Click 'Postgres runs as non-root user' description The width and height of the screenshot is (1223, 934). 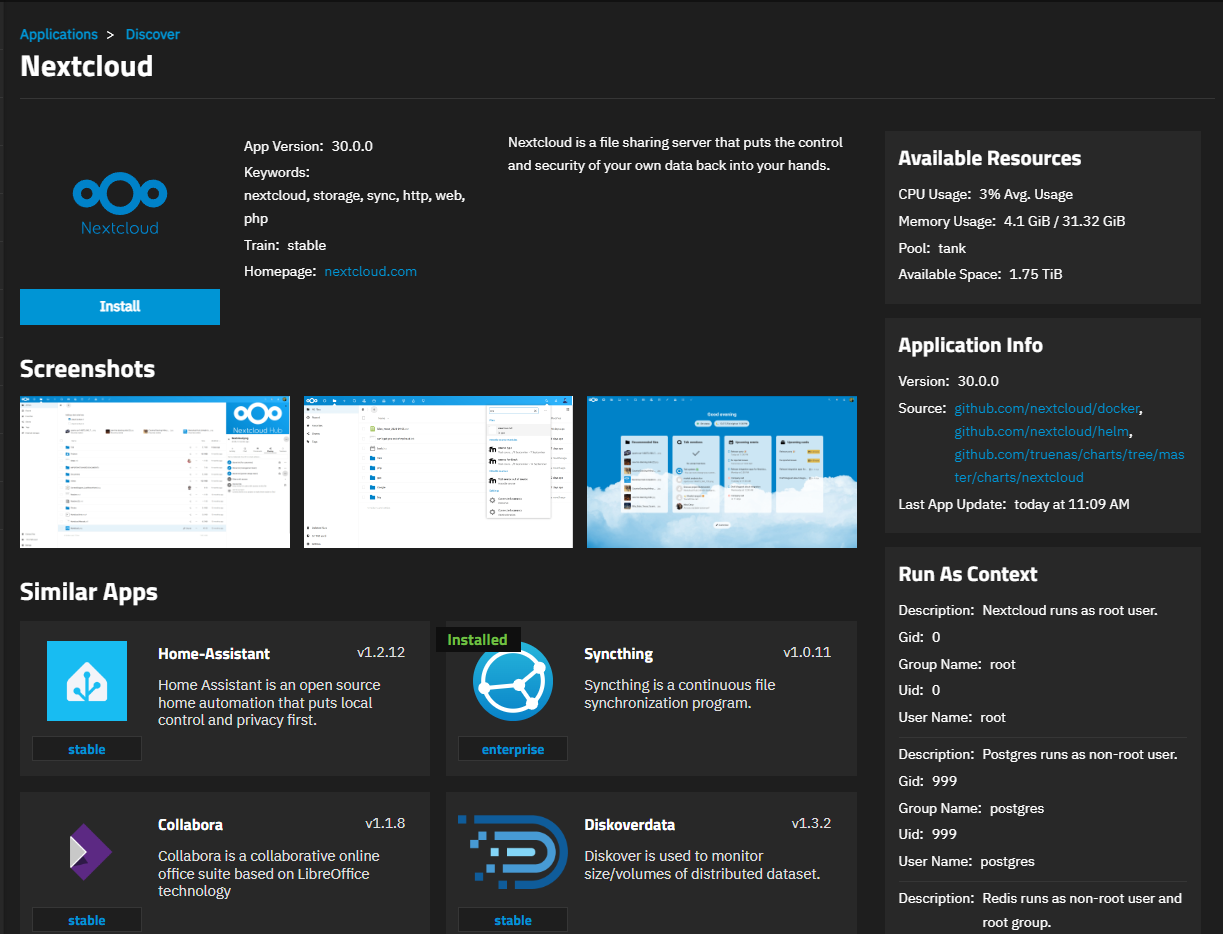coord(1080,754)
